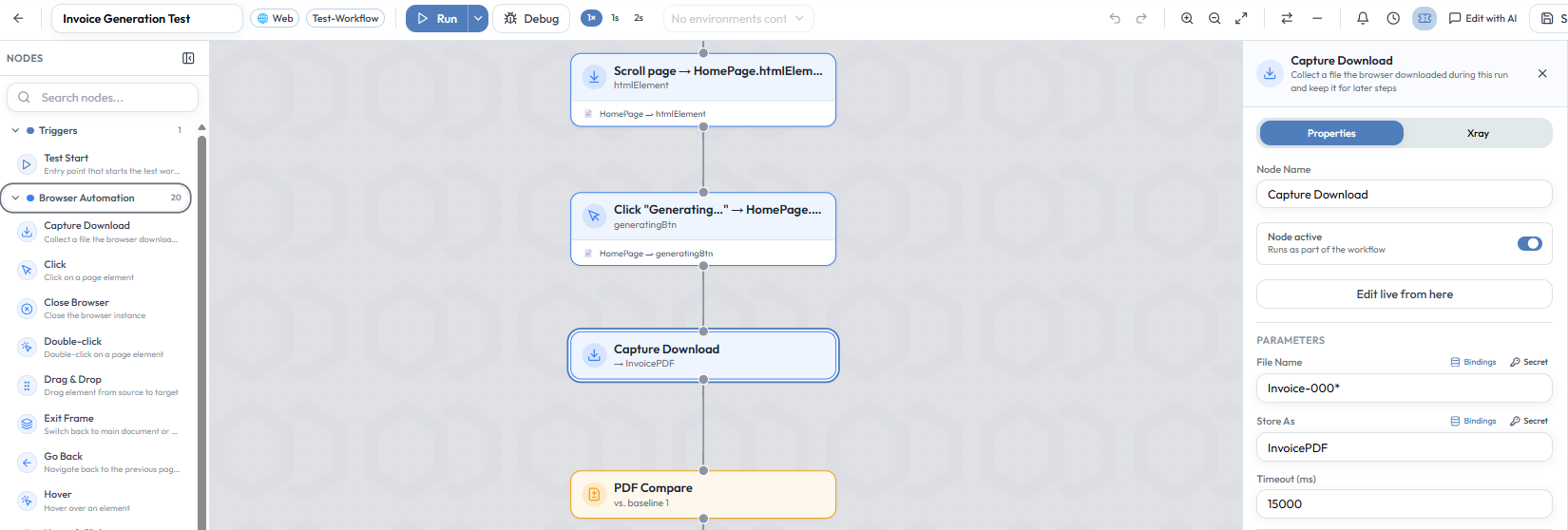The image size is (1568, 530).
Task: Open Bindings for File Name
Action: coord(1473,362)
